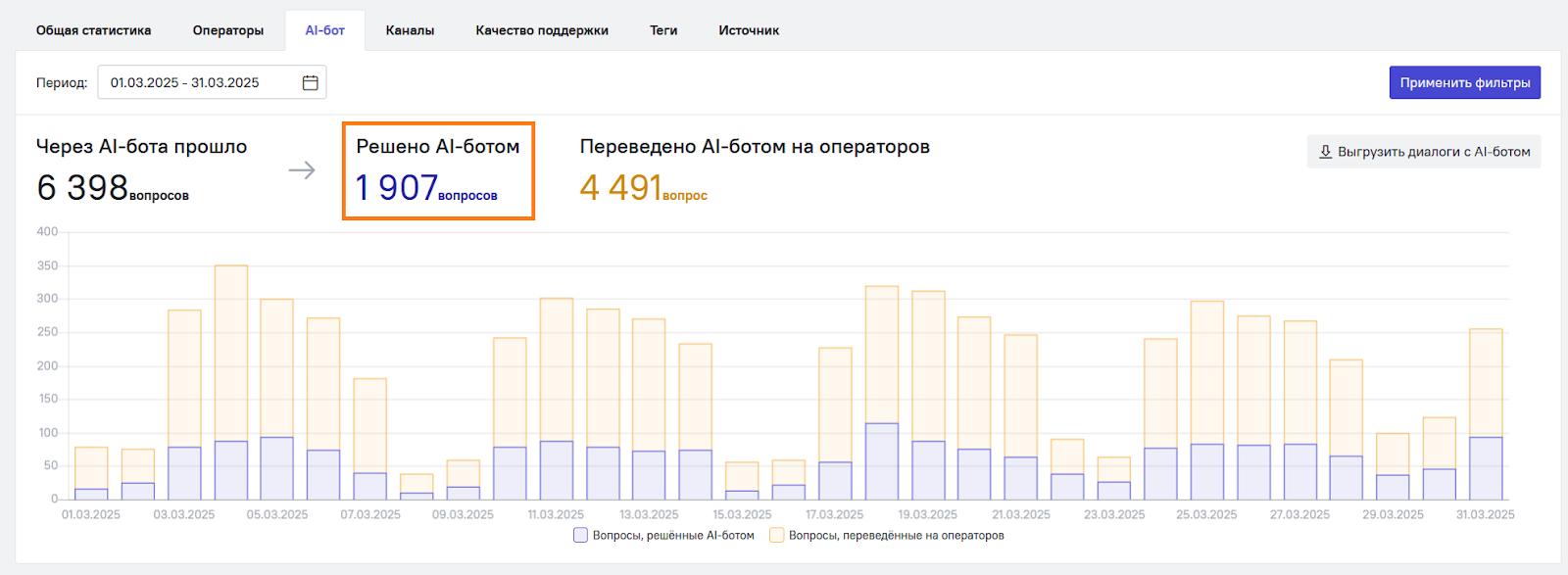Toggle legend swatch Вопросы, переведённые на операторов
The image size is (1568, 575).
[x=776, y=536]
